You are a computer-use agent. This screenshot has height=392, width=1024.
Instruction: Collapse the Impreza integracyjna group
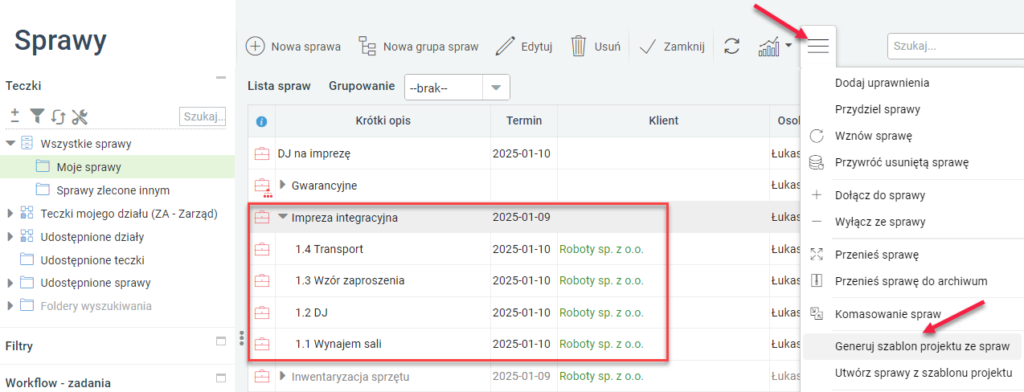coord(283,217)
